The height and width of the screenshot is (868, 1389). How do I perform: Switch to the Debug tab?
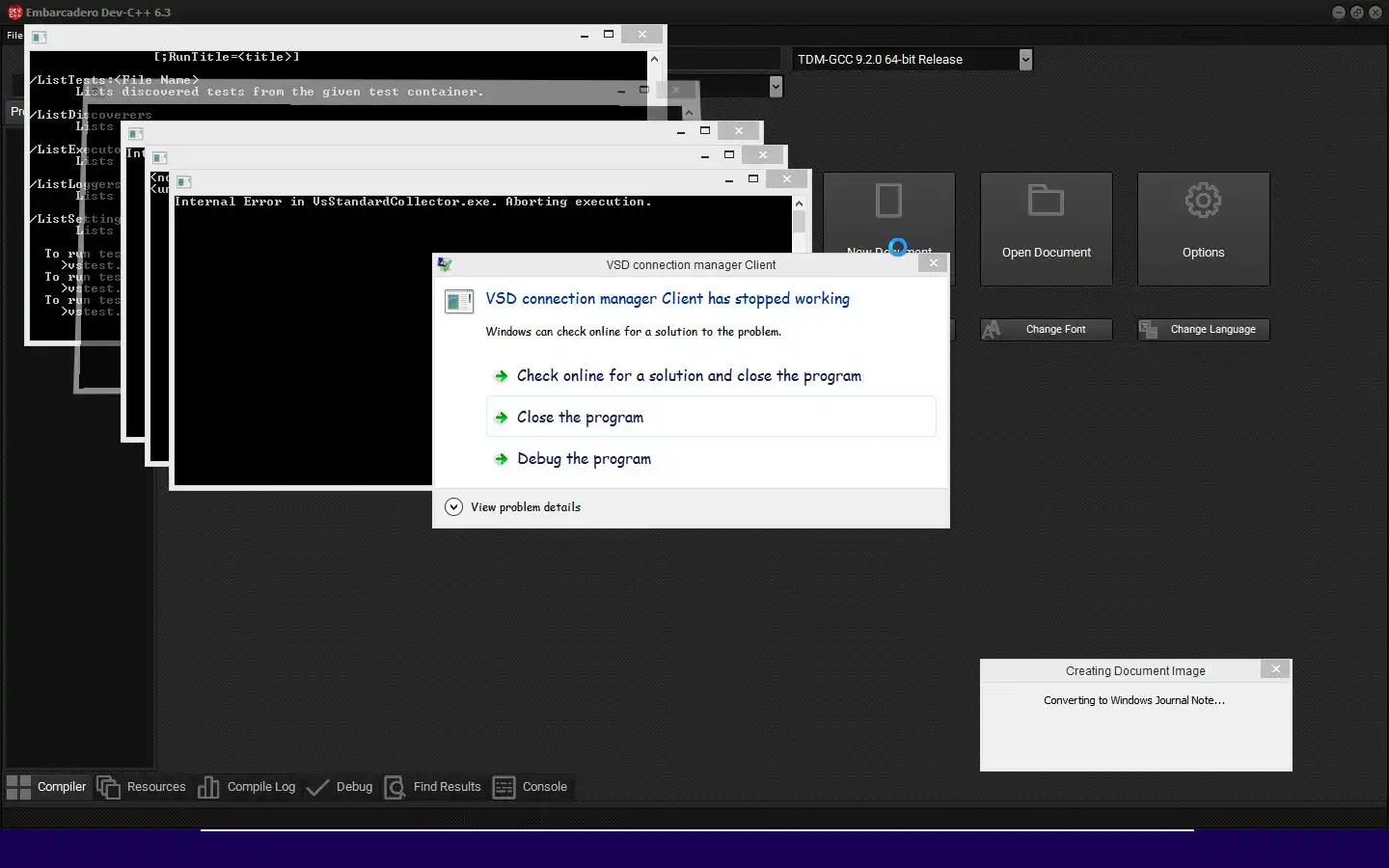(x=340, y=787)
